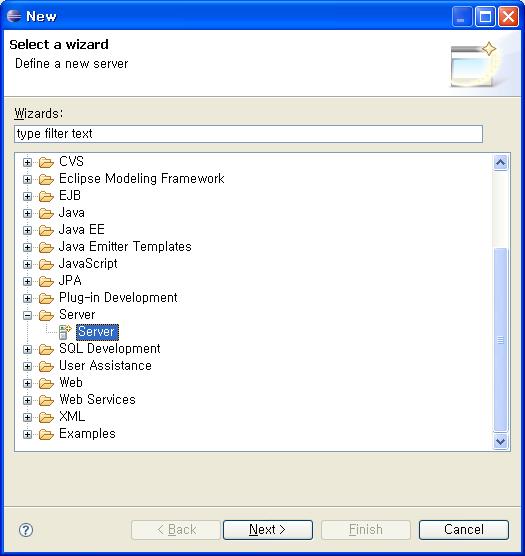Expand the Java EE tree node

27,230
